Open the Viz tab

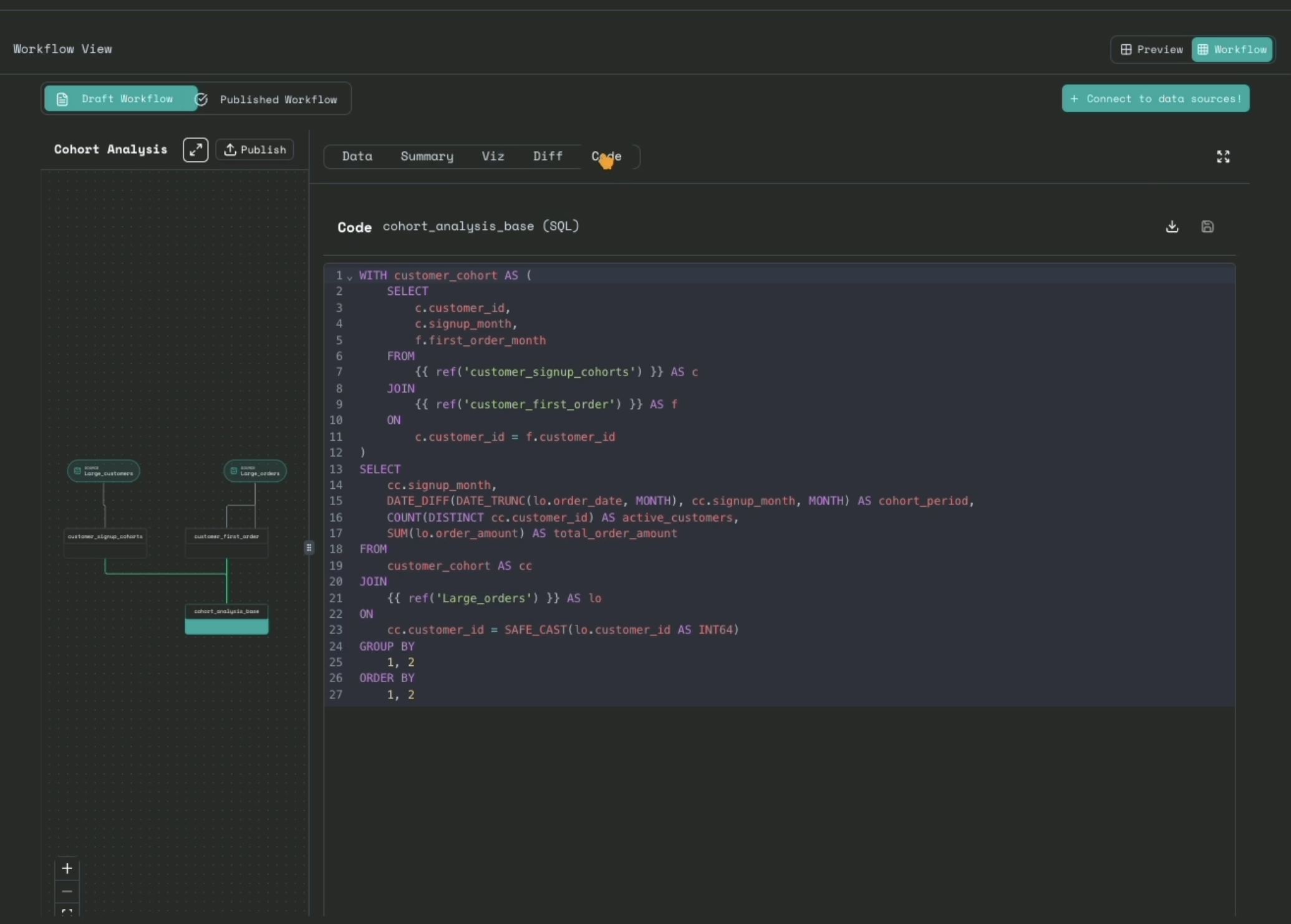[492, 156]
